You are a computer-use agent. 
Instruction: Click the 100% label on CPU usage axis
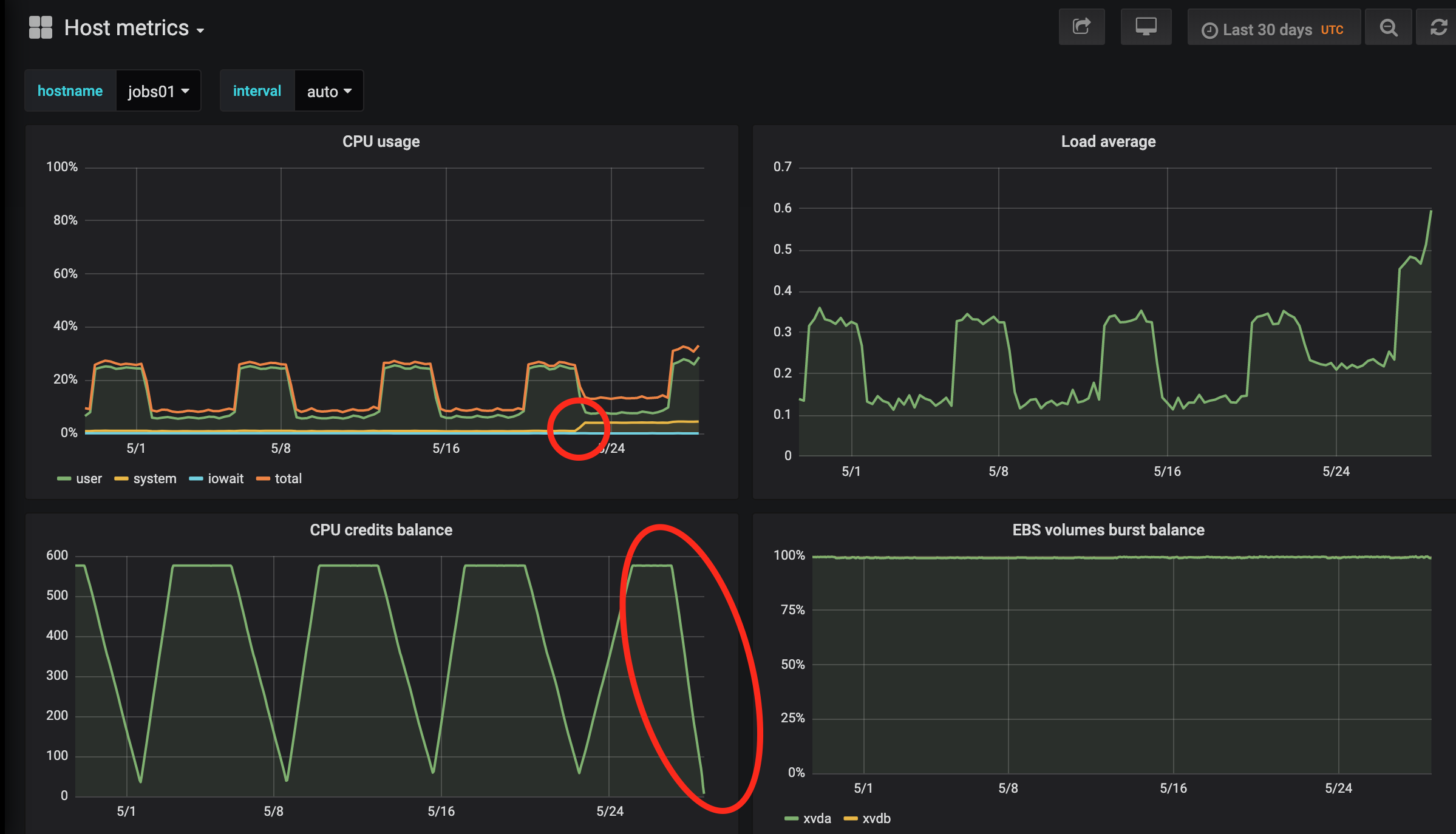[x=62, y=167]
